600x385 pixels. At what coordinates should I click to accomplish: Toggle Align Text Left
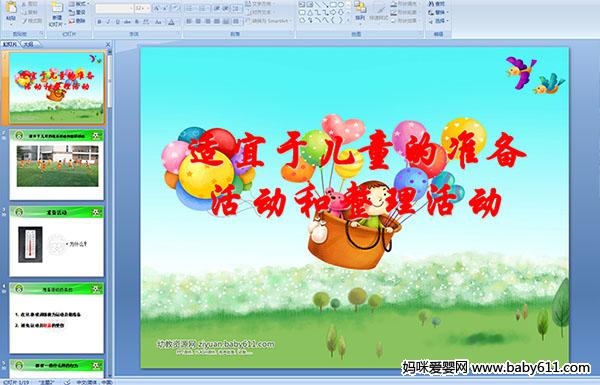coord(189,22)
